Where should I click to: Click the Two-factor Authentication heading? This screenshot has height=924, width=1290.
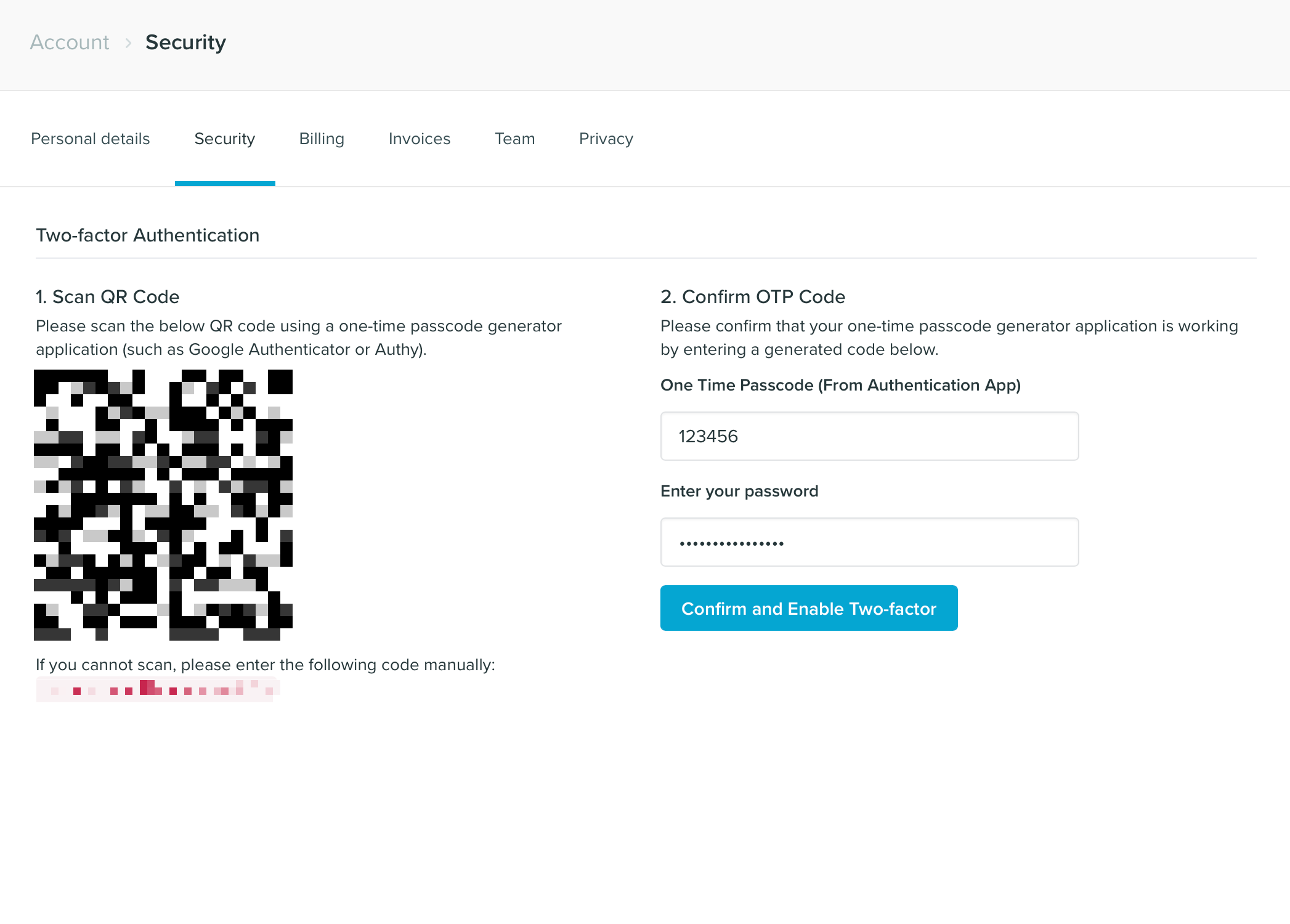[x=147, y=235]
